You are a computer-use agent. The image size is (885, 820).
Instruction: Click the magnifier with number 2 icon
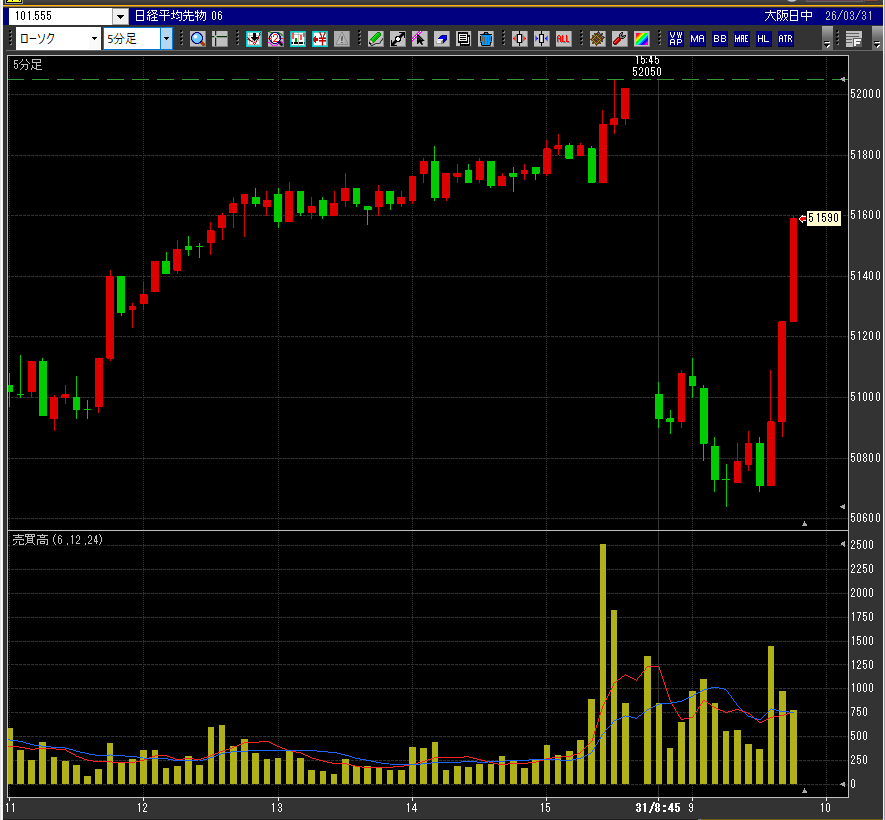click(x=275, y=39)
